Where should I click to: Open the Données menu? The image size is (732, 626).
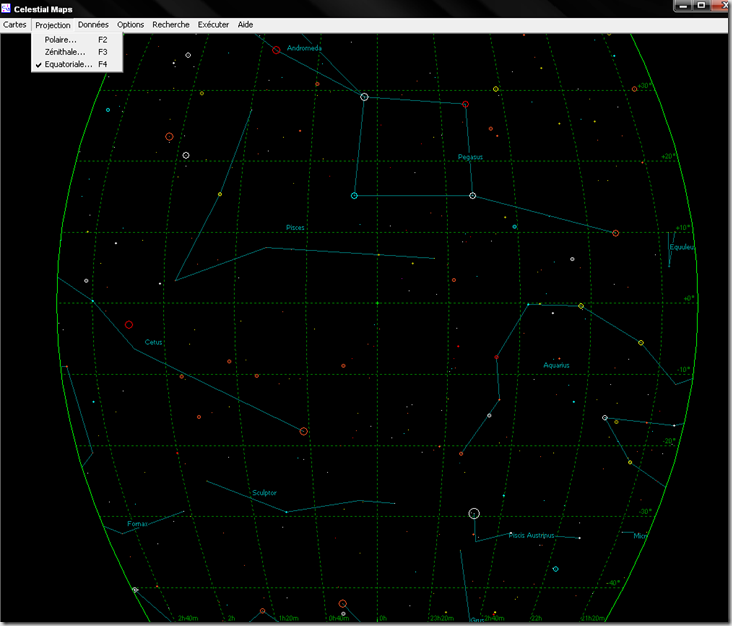[x=93, y=25]
